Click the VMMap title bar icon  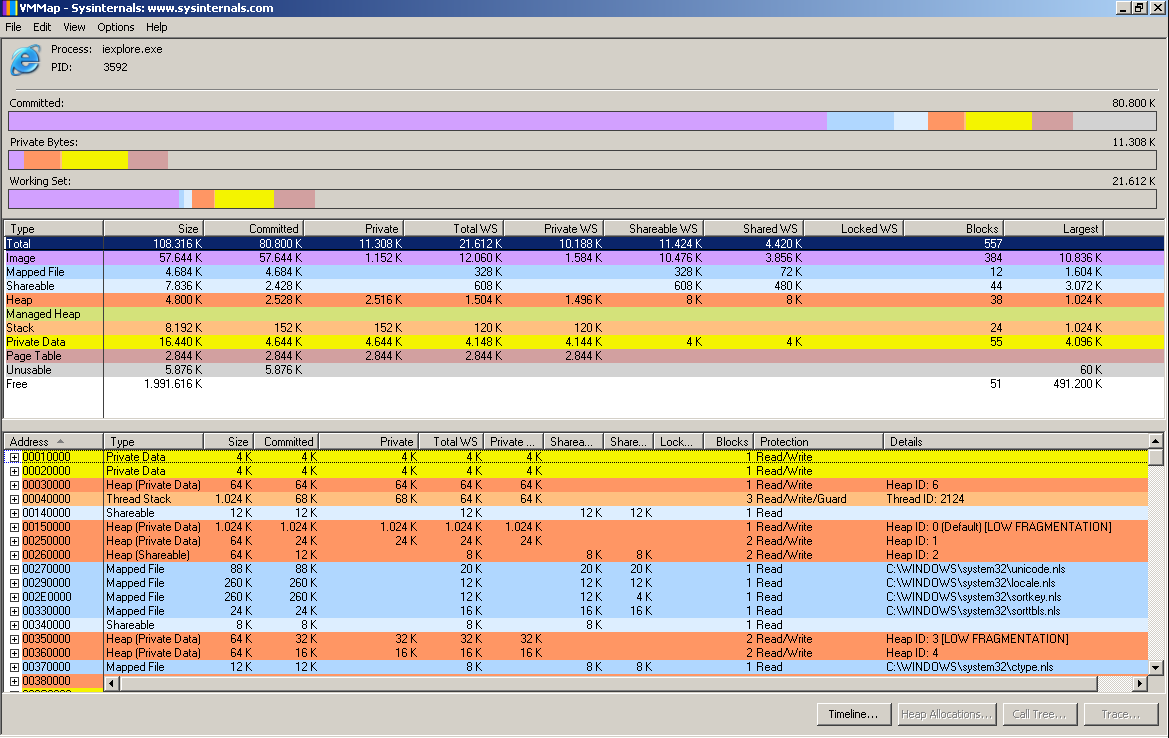(x=9, y=8)
